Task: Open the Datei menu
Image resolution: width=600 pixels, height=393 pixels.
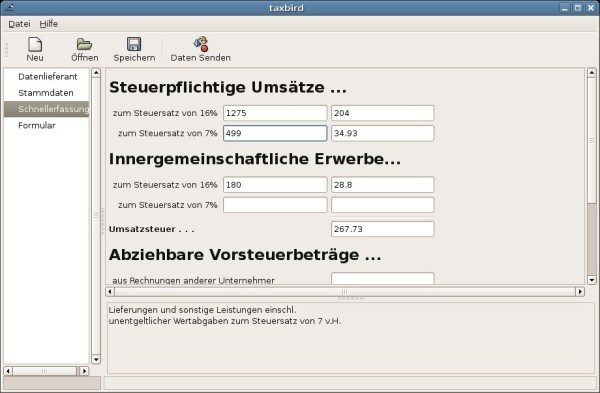Action: click(x=19, y=24)
